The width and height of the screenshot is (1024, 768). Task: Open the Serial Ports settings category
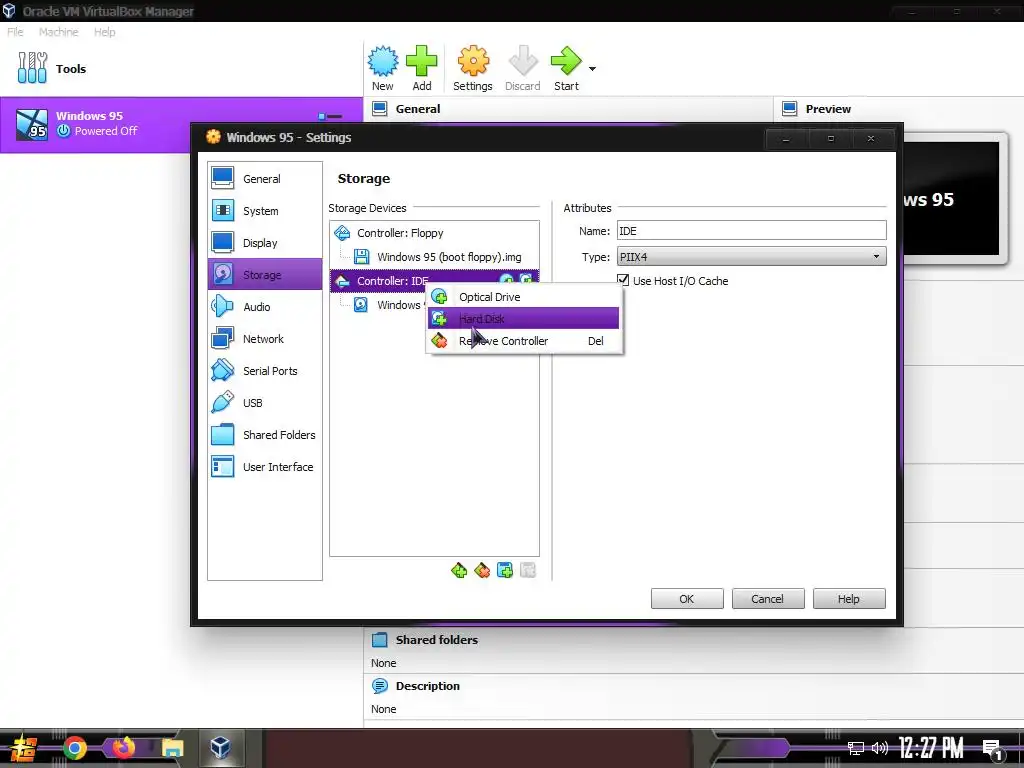[264, 371]
